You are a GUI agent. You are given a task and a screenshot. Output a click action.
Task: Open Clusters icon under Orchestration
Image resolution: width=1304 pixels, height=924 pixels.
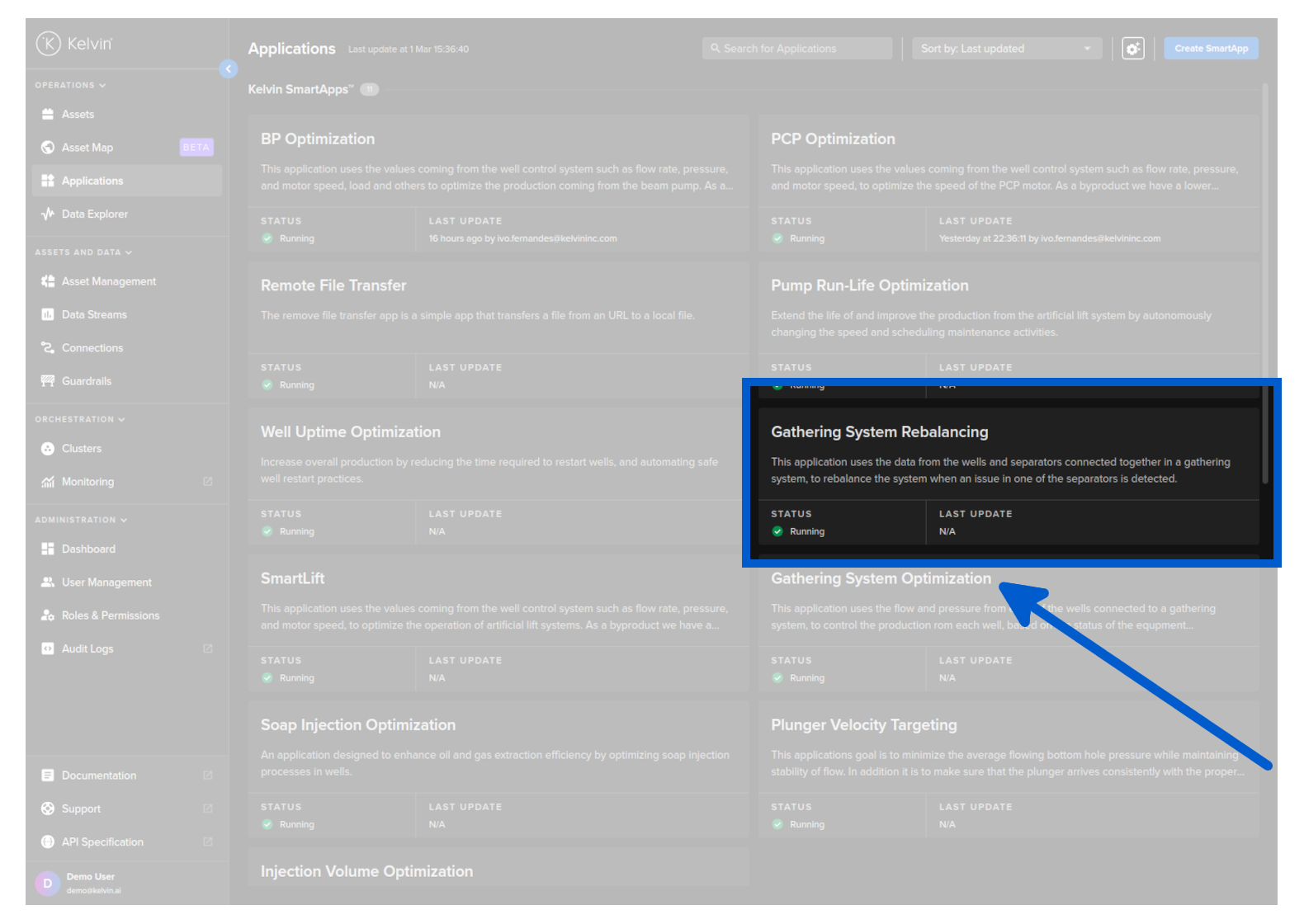[x=48, y=449]
